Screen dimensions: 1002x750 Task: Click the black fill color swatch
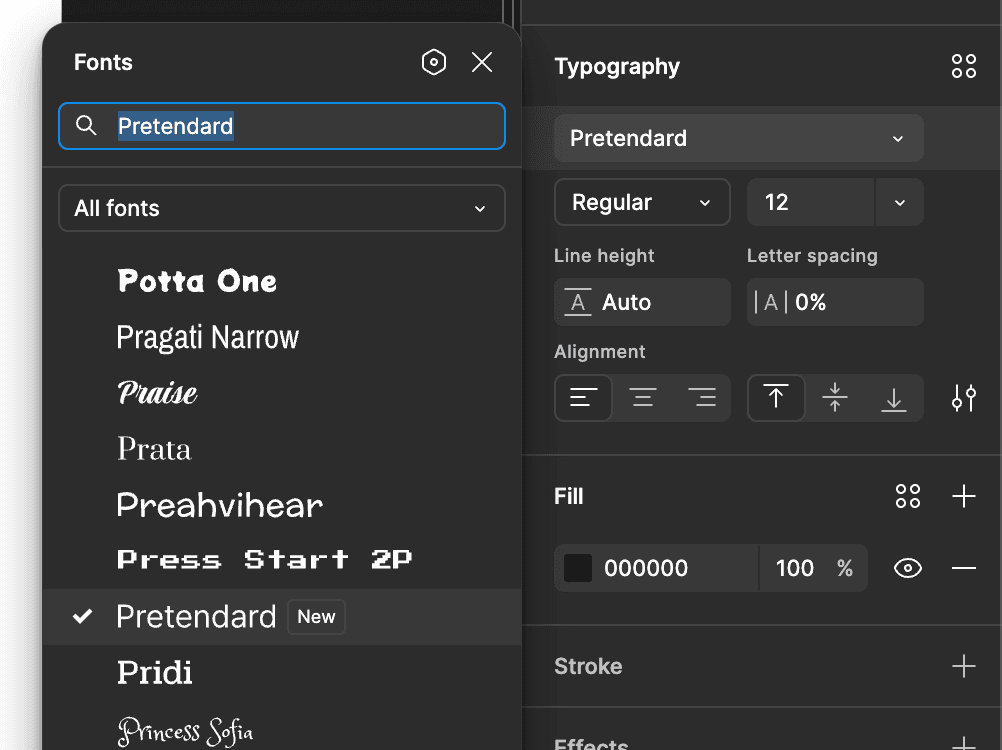coord(578,568)
